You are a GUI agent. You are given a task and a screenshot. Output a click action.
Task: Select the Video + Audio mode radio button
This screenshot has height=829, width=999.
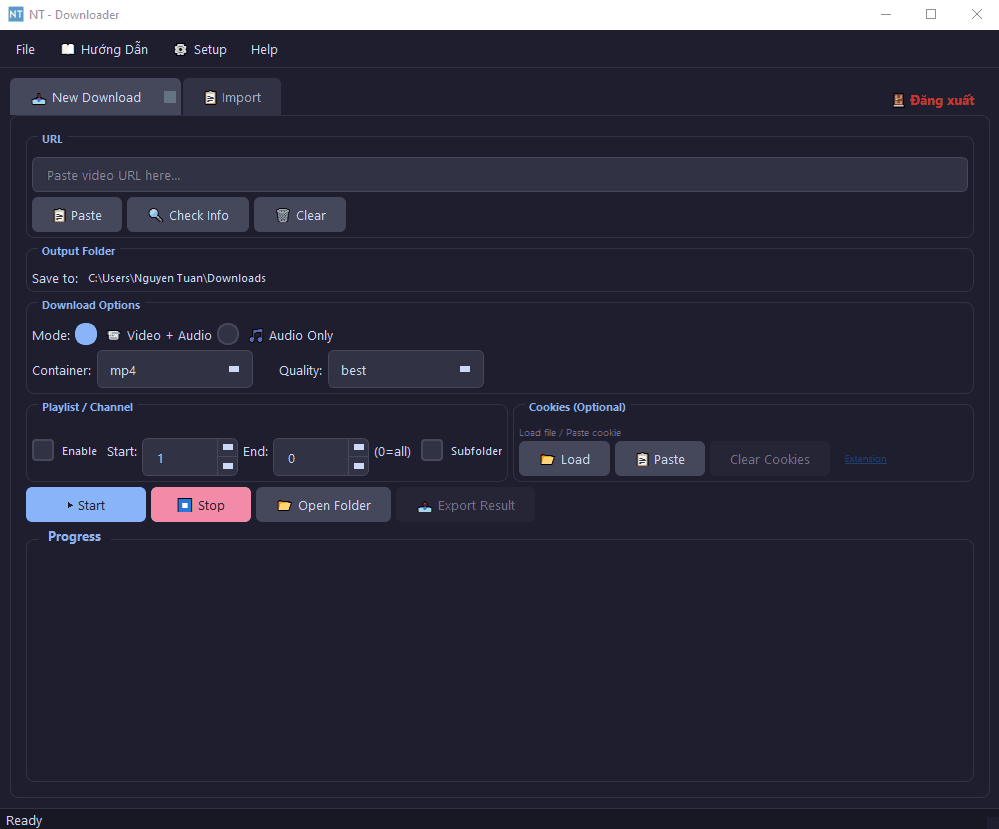[86, 334]
